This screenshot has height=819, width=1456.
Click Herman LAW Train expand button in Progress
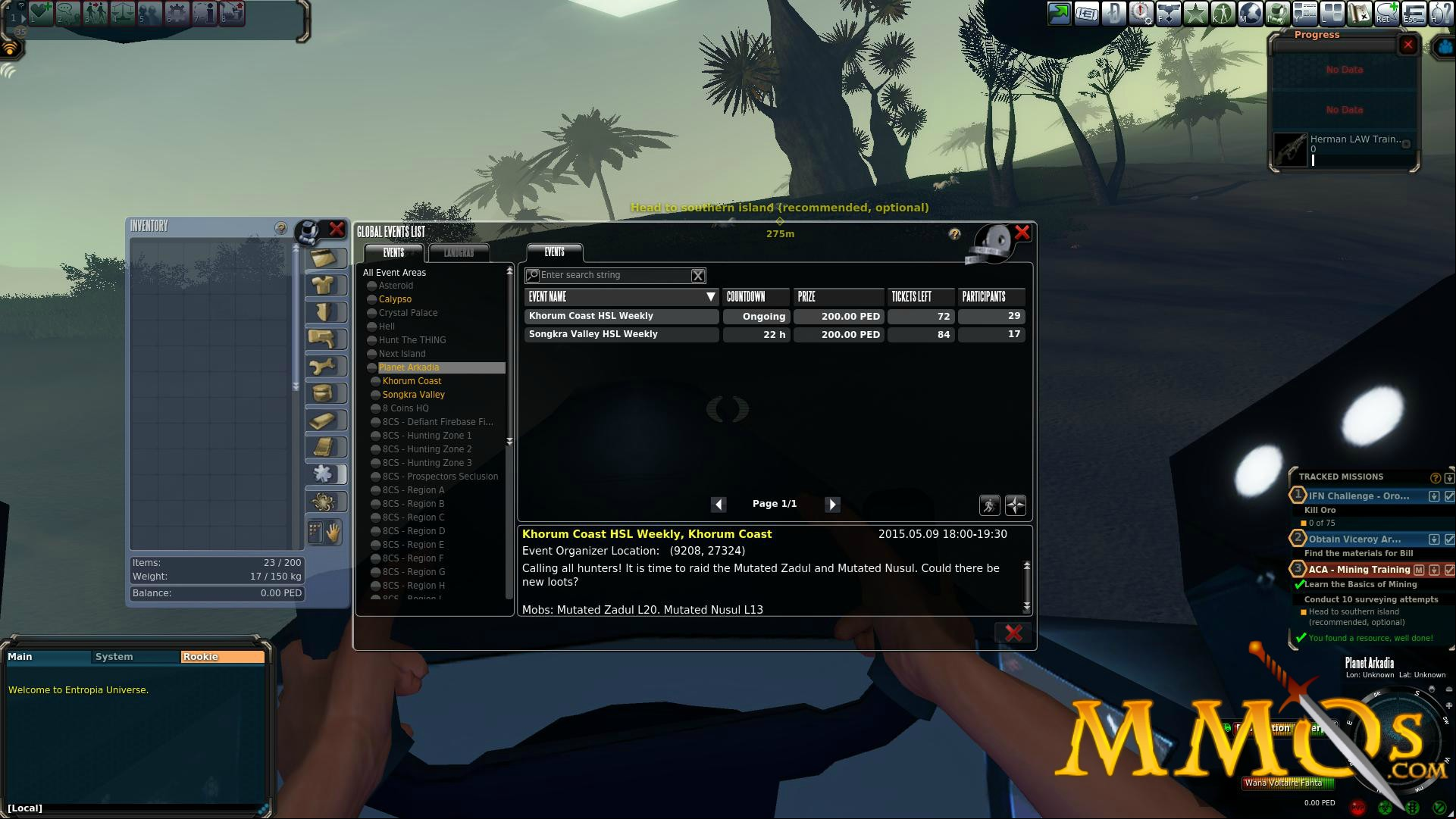click(x=1406, y=144)
